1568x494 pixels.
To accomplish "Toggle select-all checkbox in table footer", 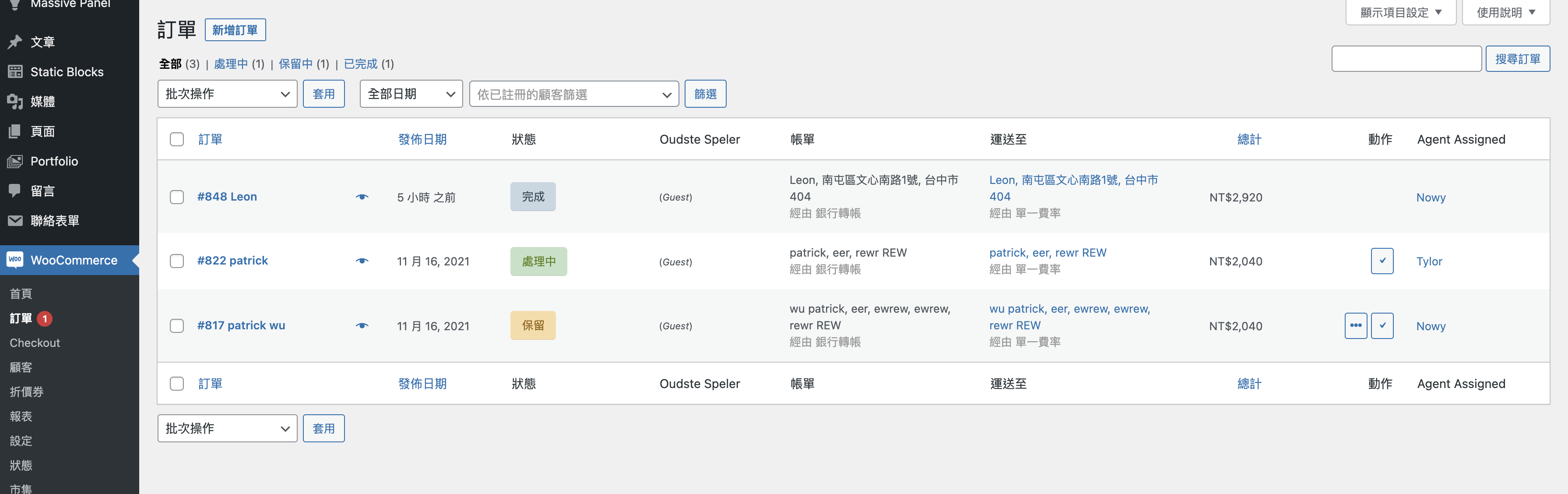I will pos(177,384).
